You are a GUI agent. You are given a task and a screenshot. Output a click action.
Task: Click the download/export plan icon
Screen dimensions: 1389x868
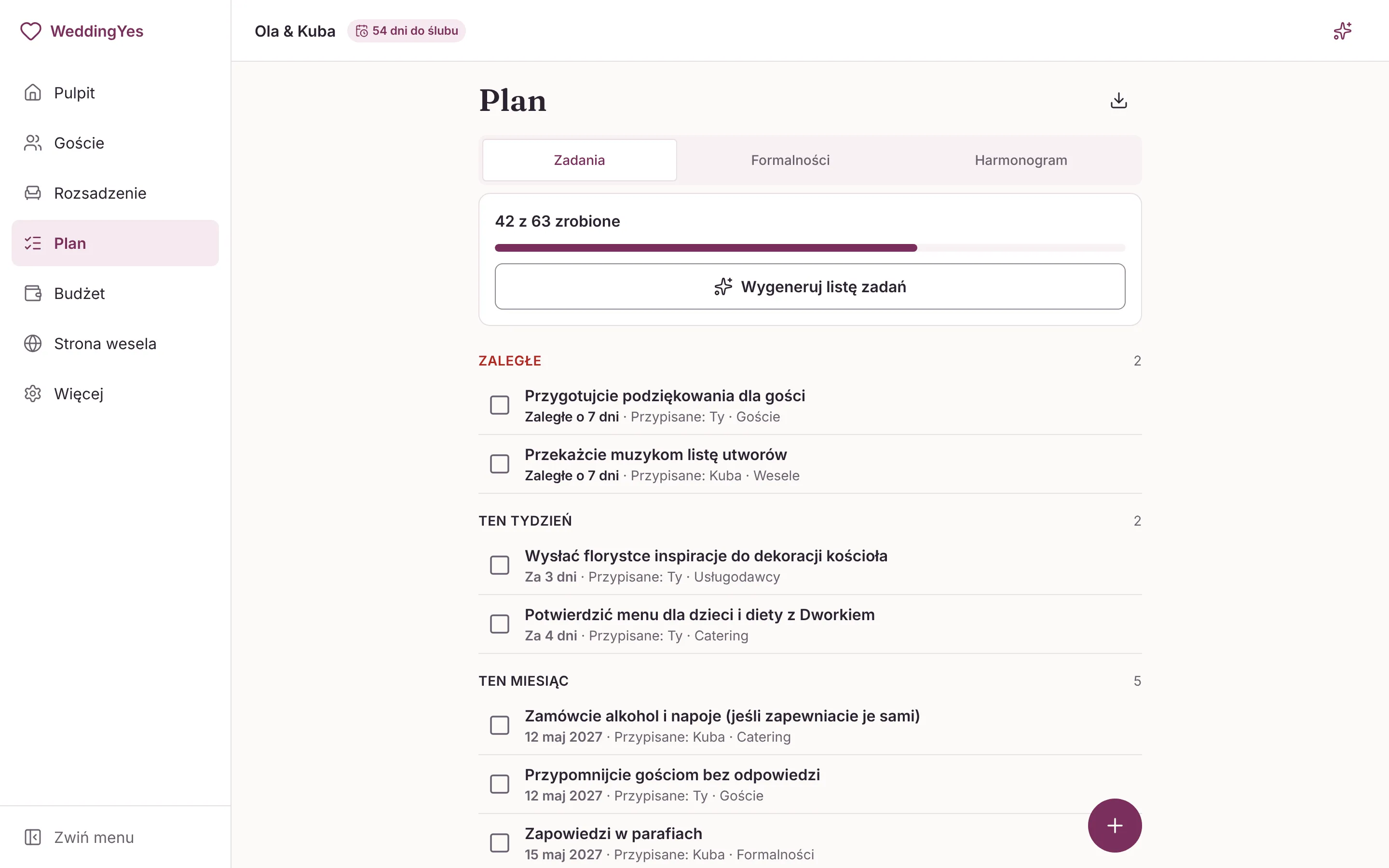(x=1118, y=100)
